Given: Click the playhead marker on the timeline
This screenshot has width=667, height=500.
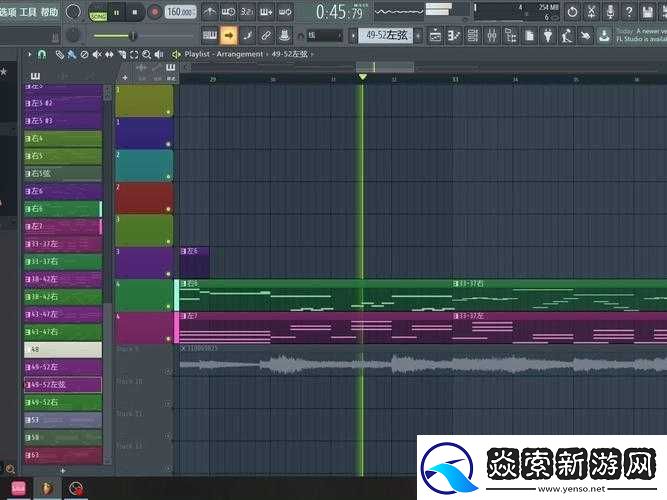Looking at the screenshot, I should [362, 77].
